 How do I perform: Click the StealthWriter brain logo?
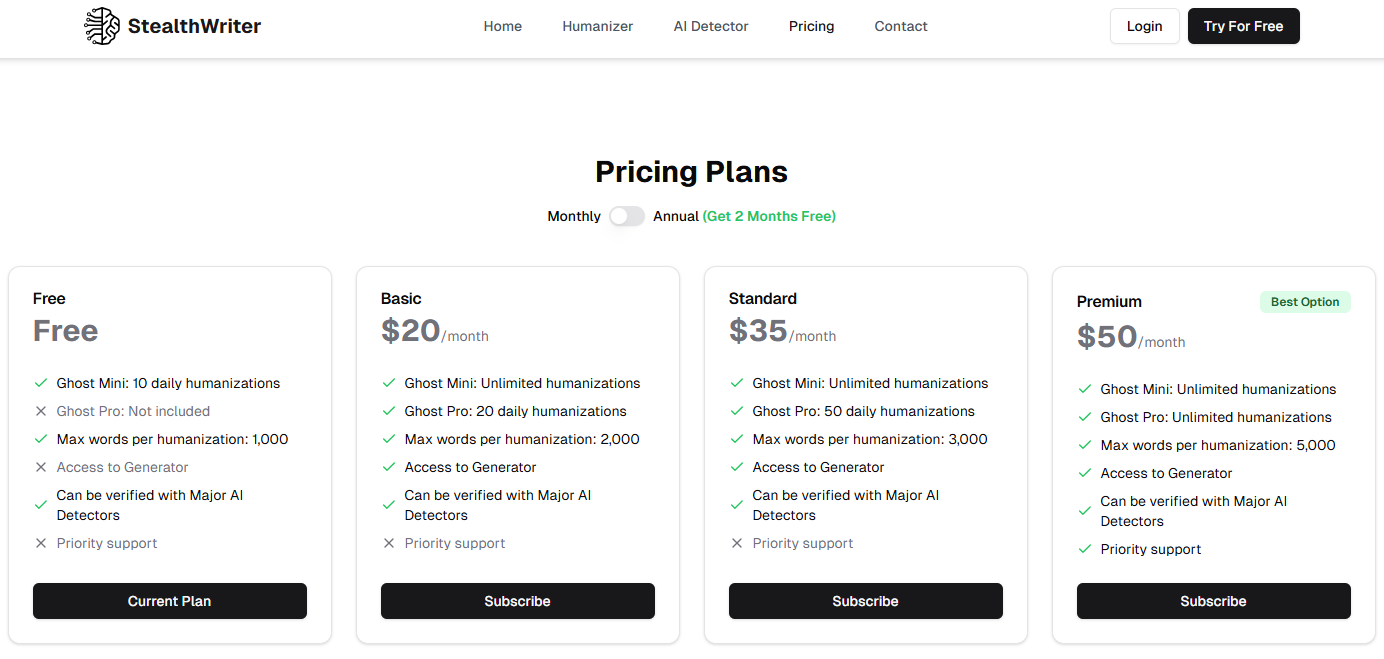(x=101, y=25)
